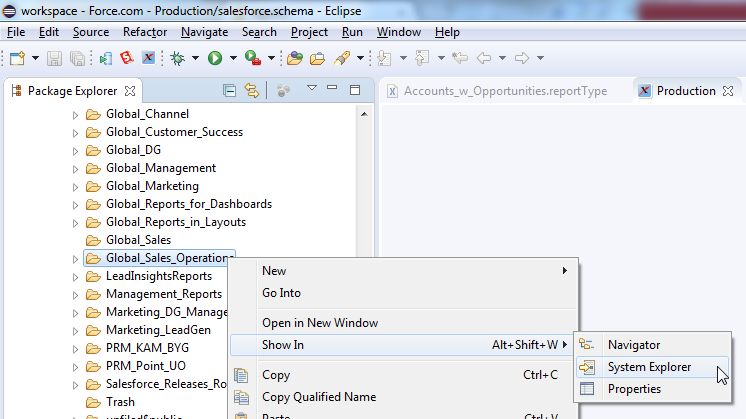746x419 pixels.
Task: Open the Package Explorer View Menu triangle
Action: pyautogui.click(x=312, y=88)
